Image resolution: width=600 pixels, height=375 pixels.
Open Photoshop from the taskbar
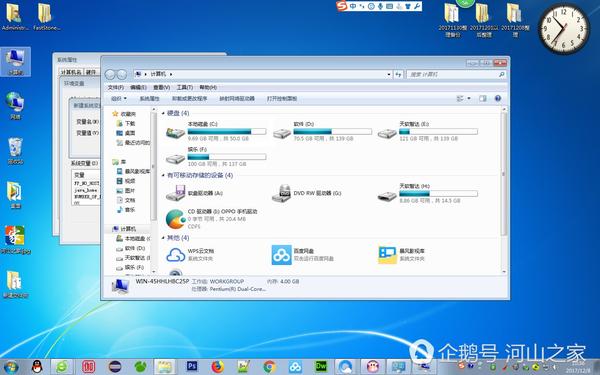[192, 367]
